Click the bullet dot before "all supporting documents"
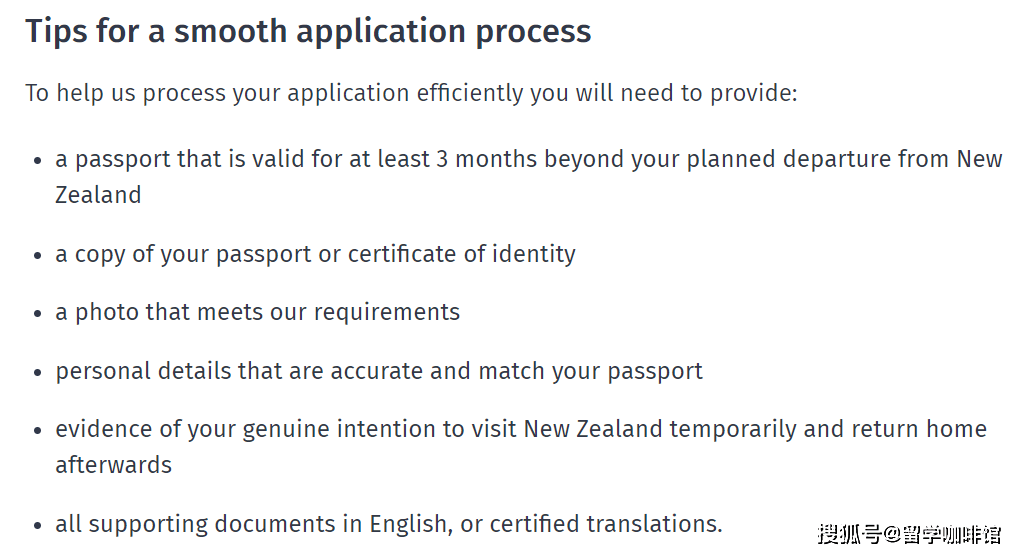Viewport: 1024px width, 556px height. pos(37,525)
